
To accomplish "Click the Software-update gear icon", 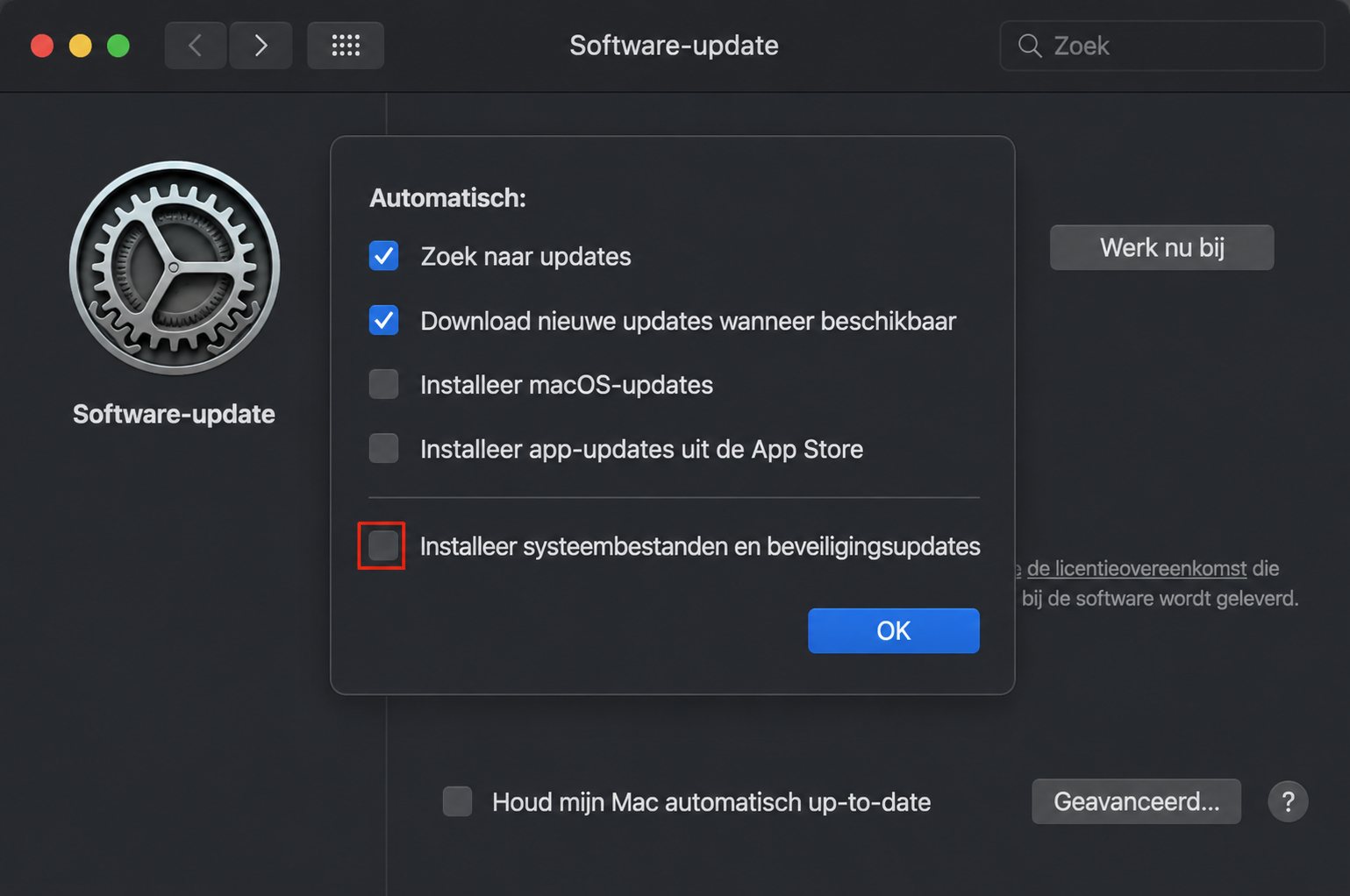I will coord(175,268).
